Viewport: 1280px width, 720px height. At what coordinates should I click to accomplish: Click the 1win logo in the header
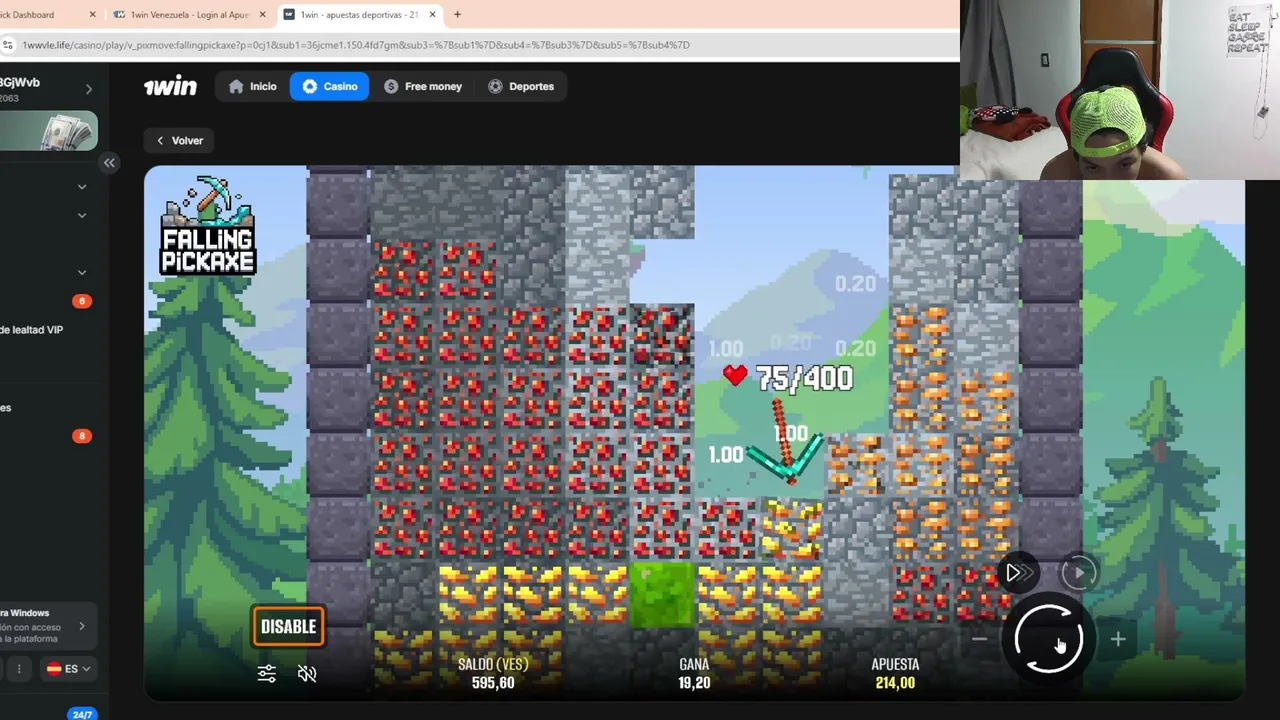[170, 87]
